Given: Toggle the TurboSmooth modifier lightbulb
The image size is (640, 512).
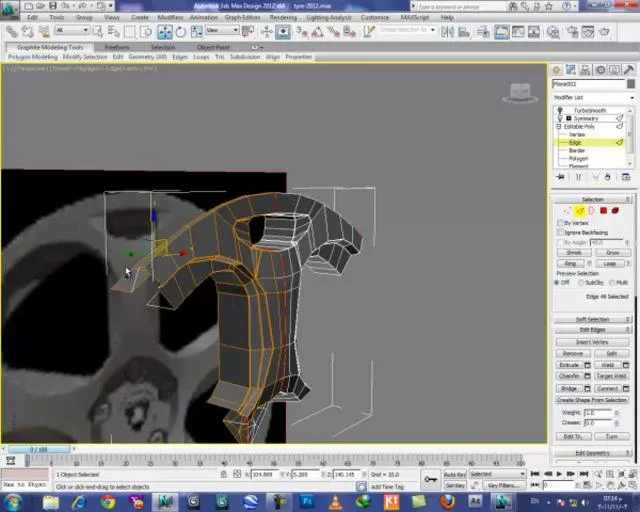Looking at the screenshot, I should (x=560, y=110).
